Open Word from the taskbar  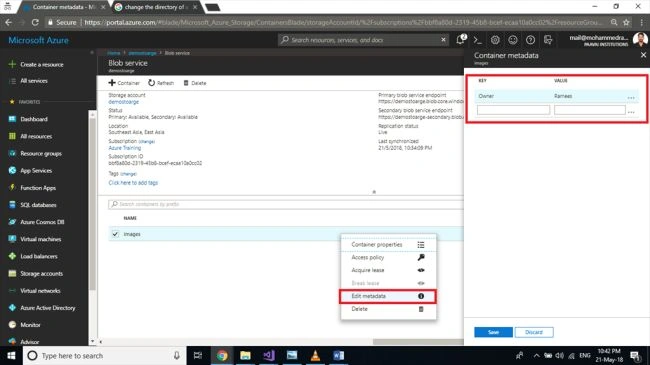[x=338, y=355]
